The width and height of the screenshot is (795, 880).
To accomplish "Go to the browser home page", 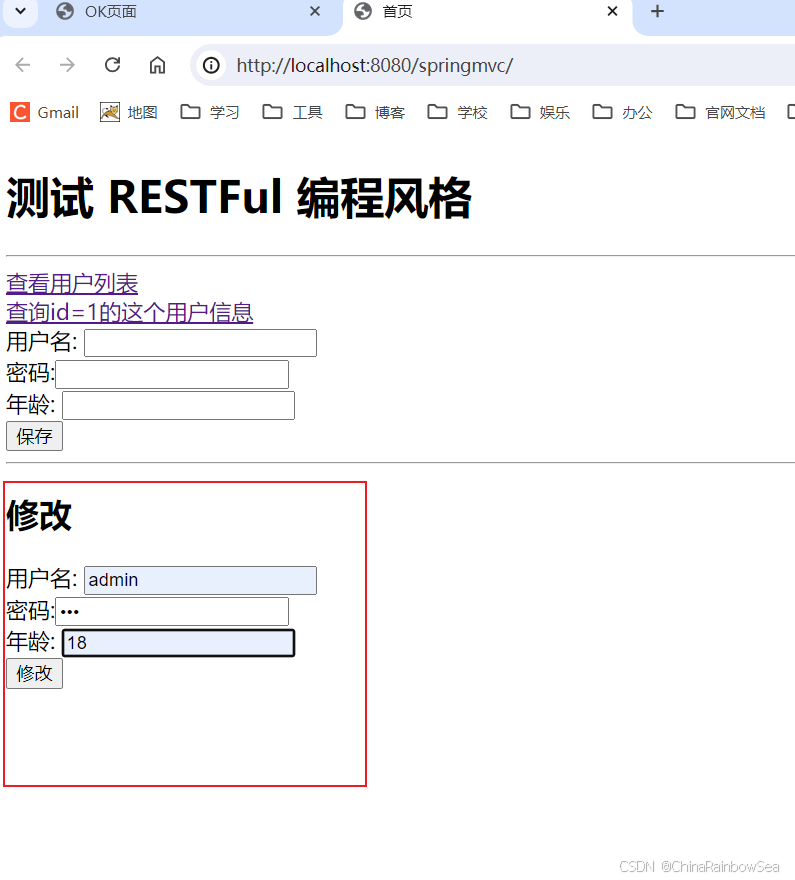I will (158, 65).
